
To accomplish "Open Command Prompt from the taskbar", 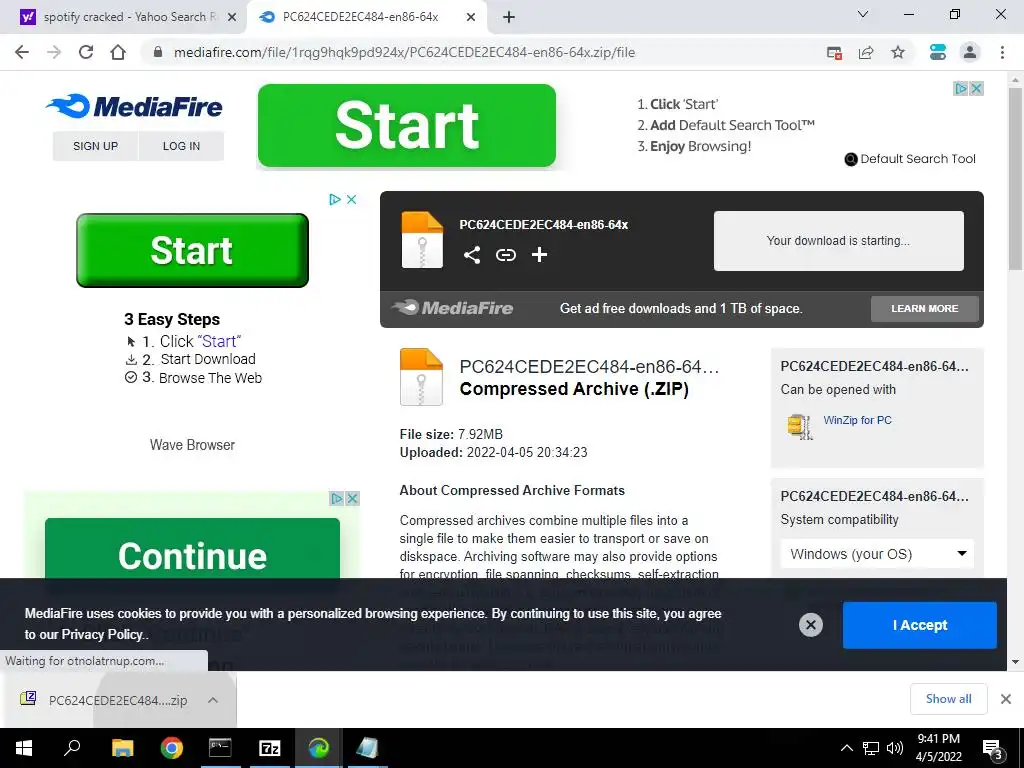I will click(220, 748).
